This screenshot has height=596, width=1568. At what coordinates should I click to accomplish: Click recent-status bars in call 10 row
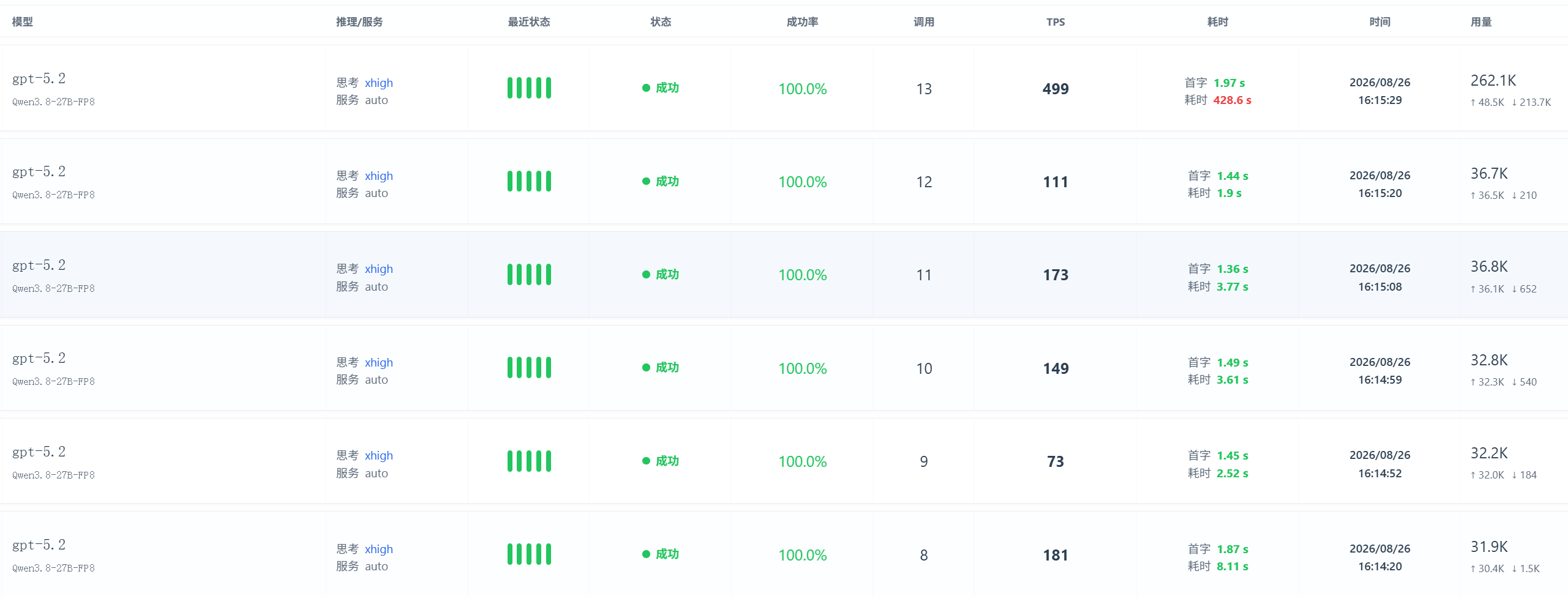coord(529,368)
